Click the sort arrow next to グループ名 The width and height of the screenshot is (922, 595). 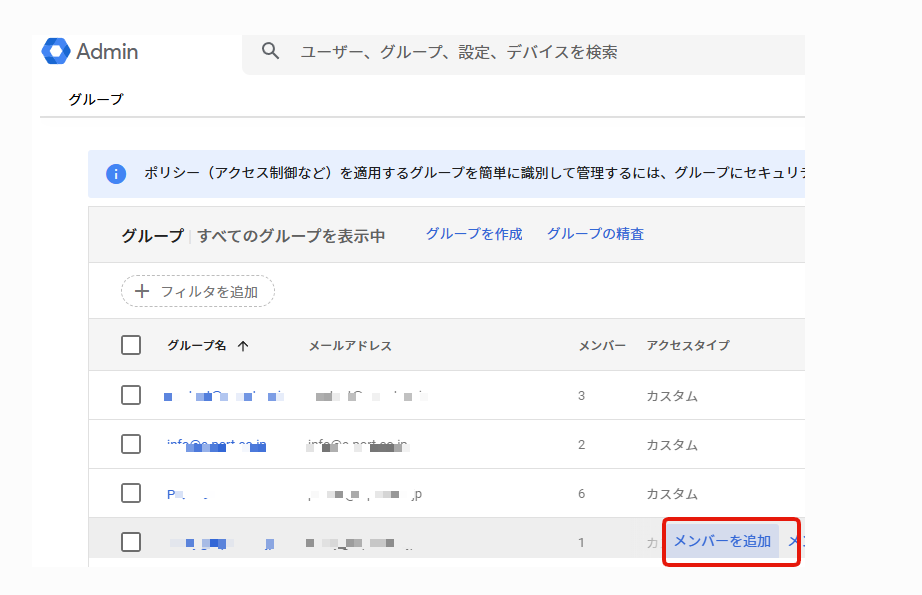pyautogui.click(x=242, y=346)
